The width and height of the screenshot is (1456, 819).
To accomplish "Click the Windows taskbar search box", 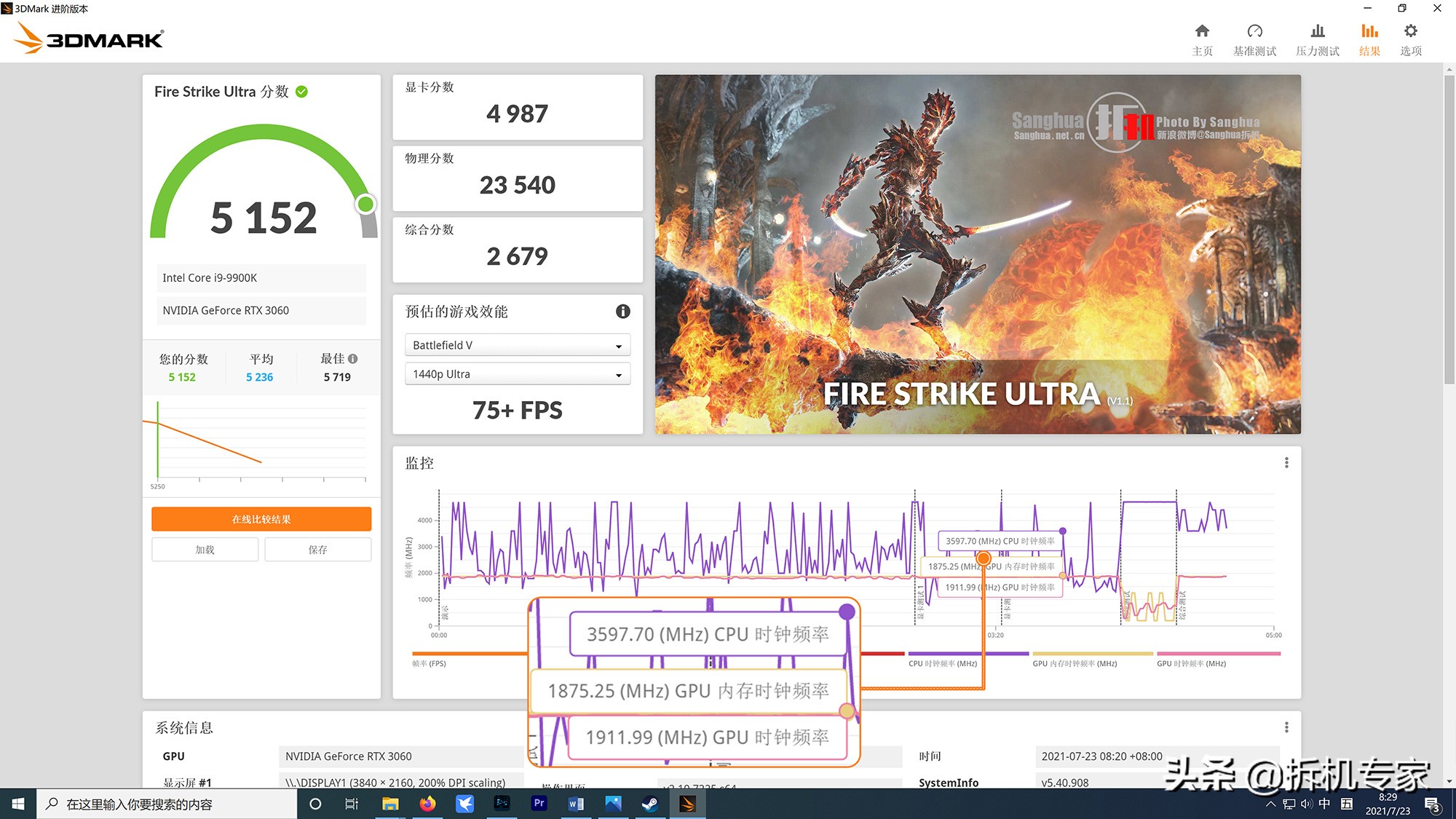I will (x=167, y=804).
